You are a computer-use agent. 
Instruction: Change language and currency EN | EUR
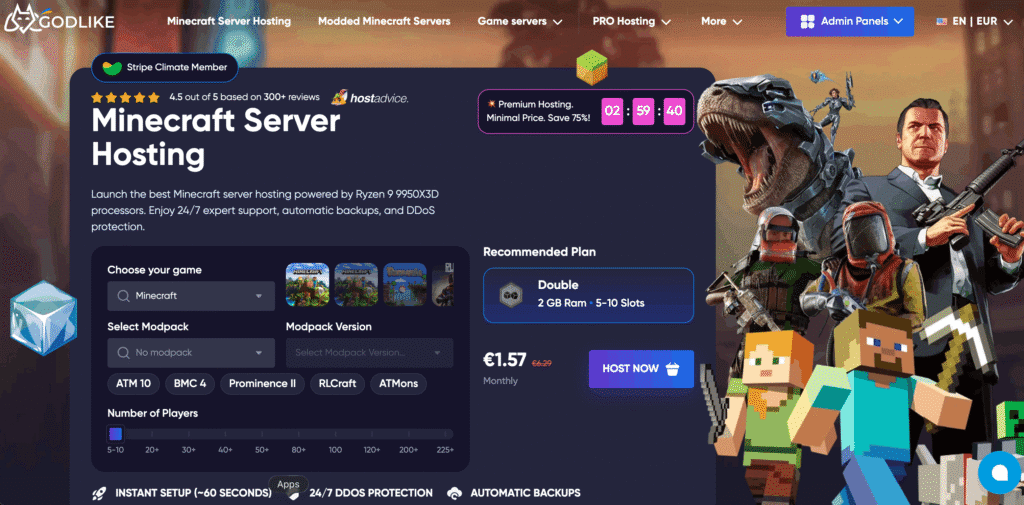(974, 21)
